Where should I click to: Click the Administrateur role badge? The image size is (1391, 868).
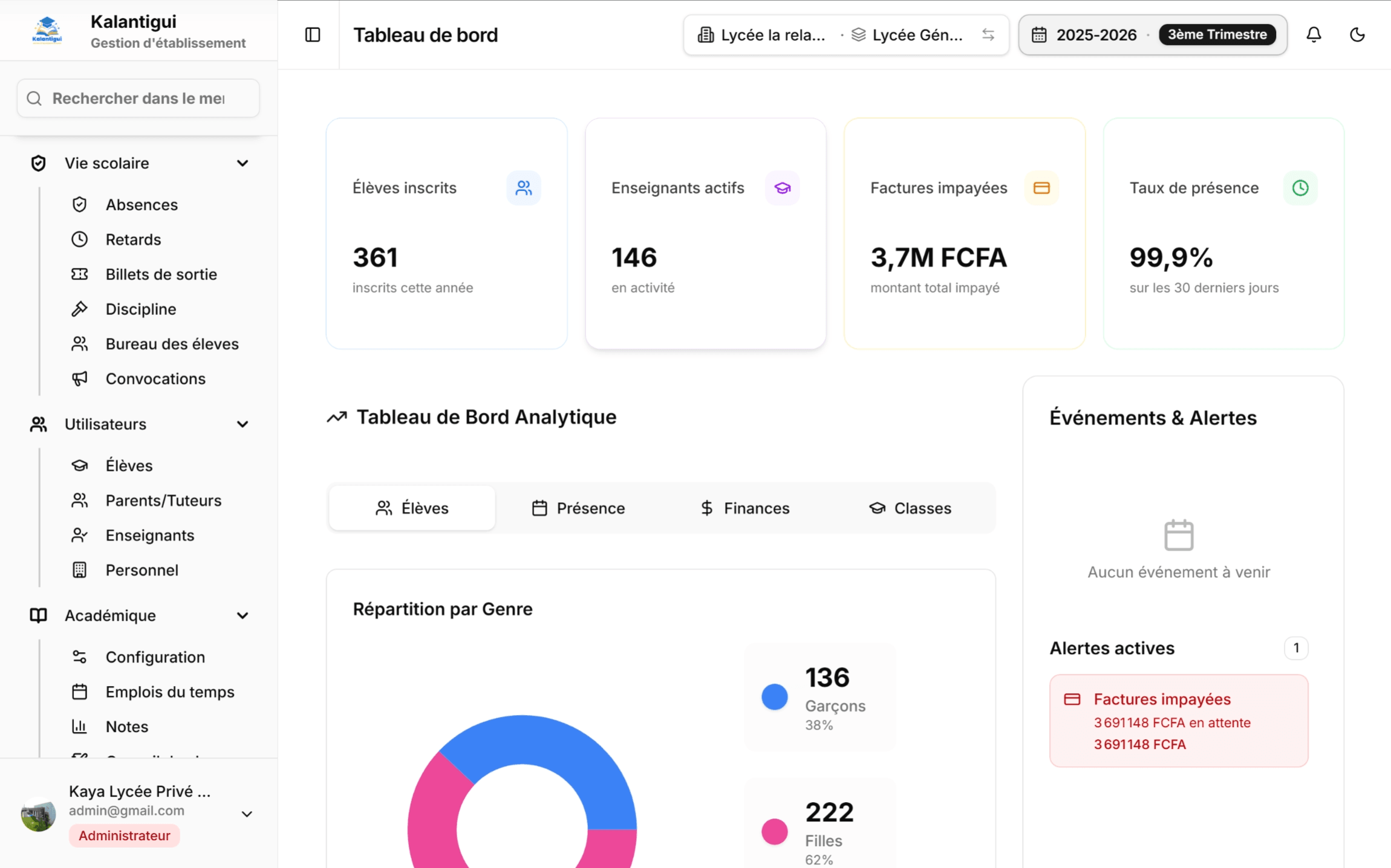point(124,835)
